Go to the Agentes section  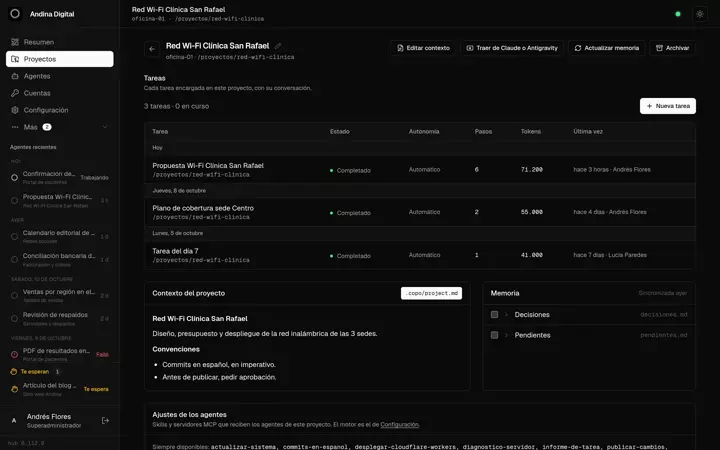click(60, 76)
